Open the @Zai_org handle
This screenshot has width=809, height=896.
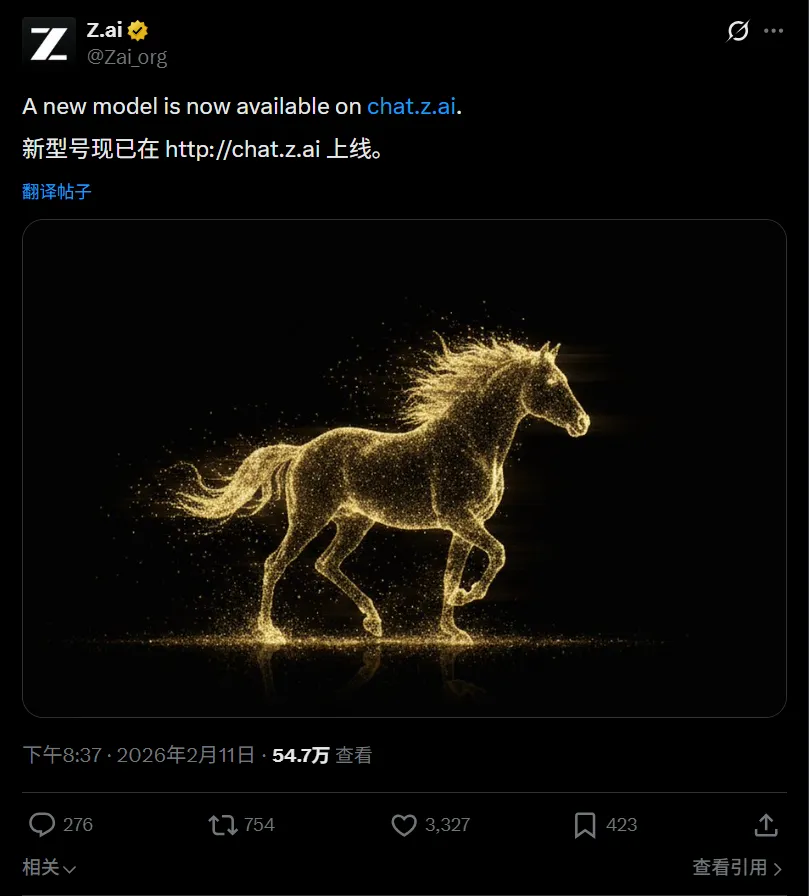(x=127, y=57)
